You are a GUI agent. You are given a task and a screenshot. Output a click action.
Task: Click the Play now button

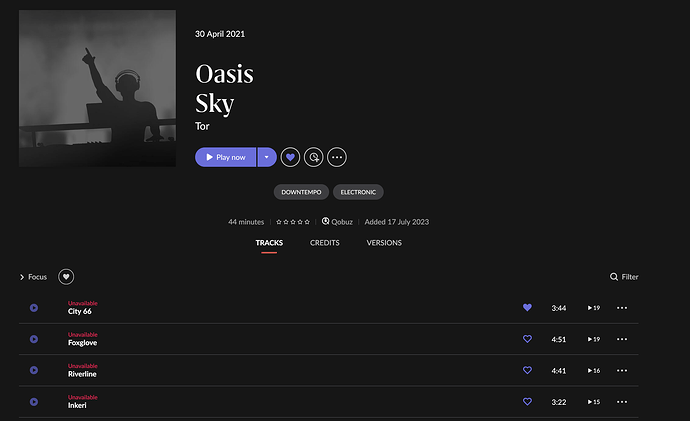point(225,157)
